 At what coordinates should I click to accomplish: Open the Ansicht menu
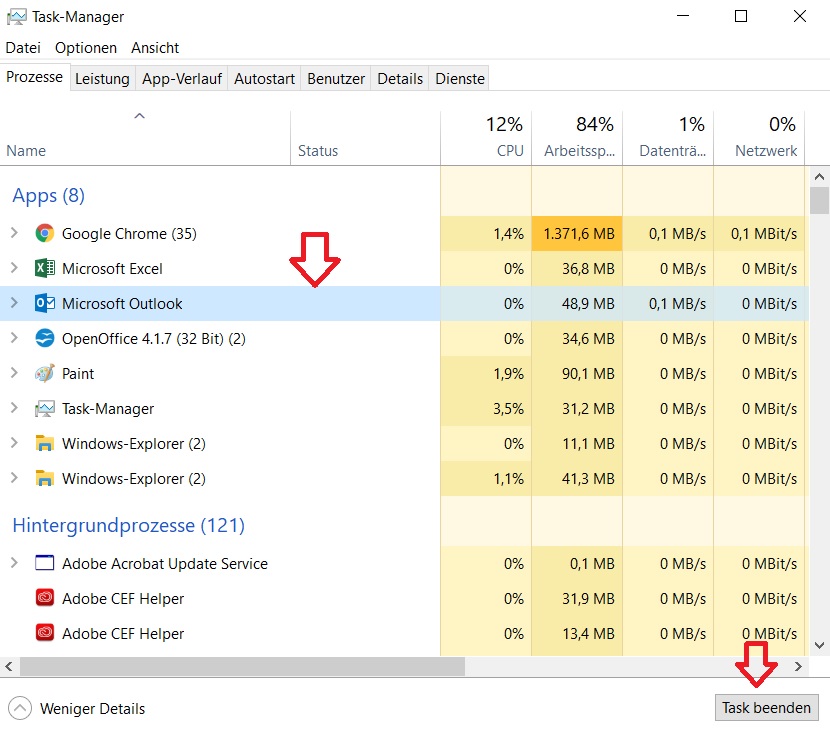(155, 48)
